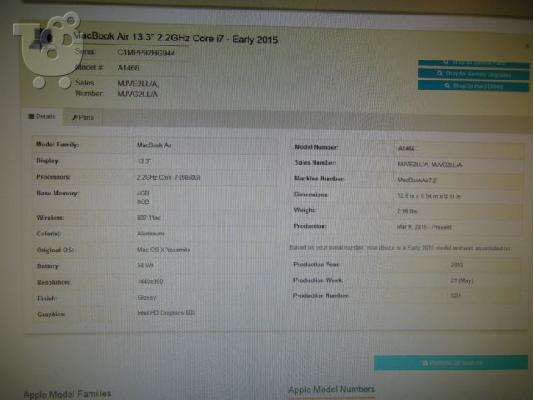Click the Sales Number value in the right table
Screen dimensions: 534x400
click(x=430, y=165)
